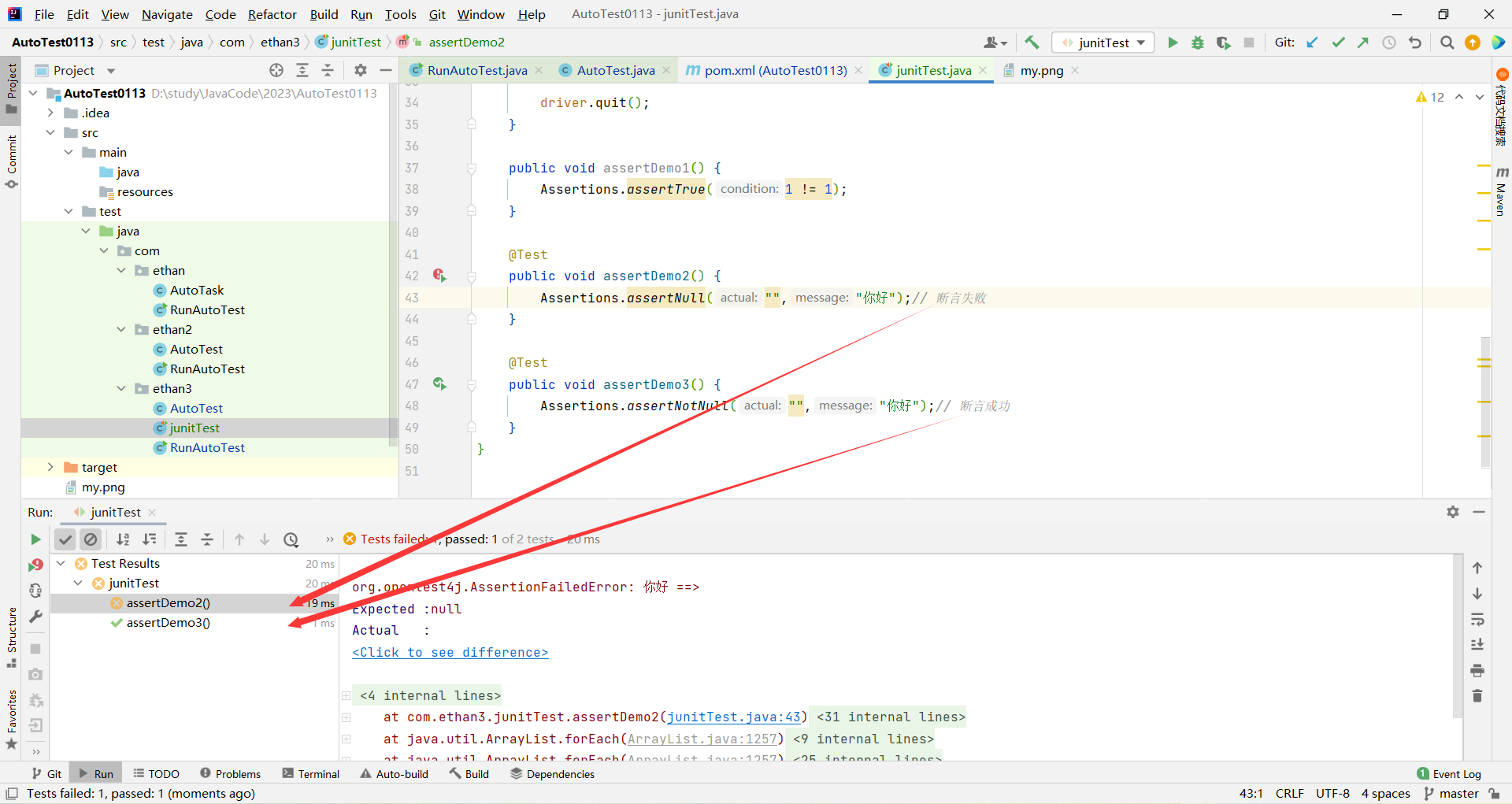The image size is (1512, 804).
Task: Update project via Git blue arrow
Action: pyautogui.click(x=1312, y=43)
